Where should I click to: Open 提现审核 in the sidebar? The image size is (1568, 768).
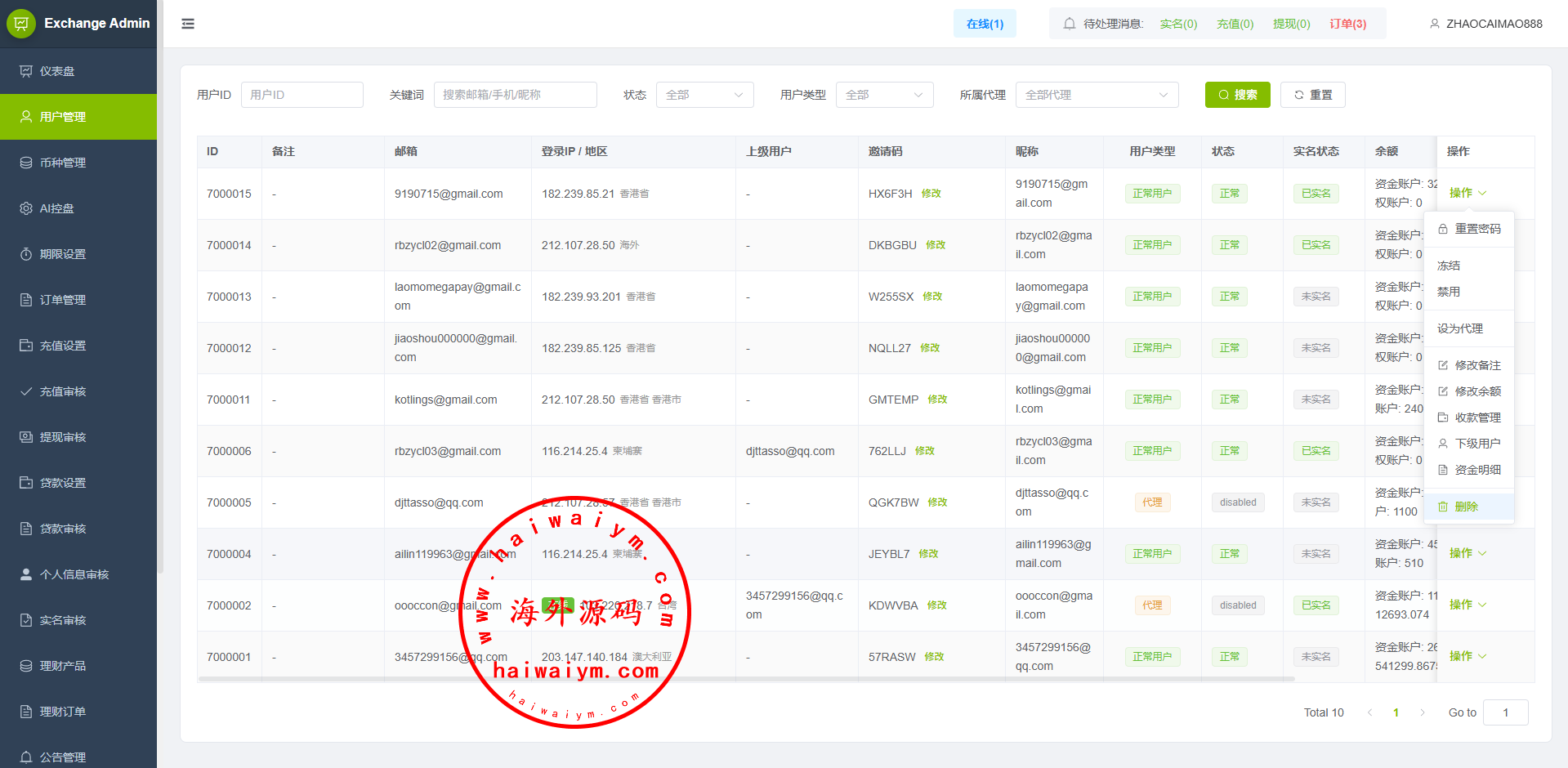click(62, 437)
